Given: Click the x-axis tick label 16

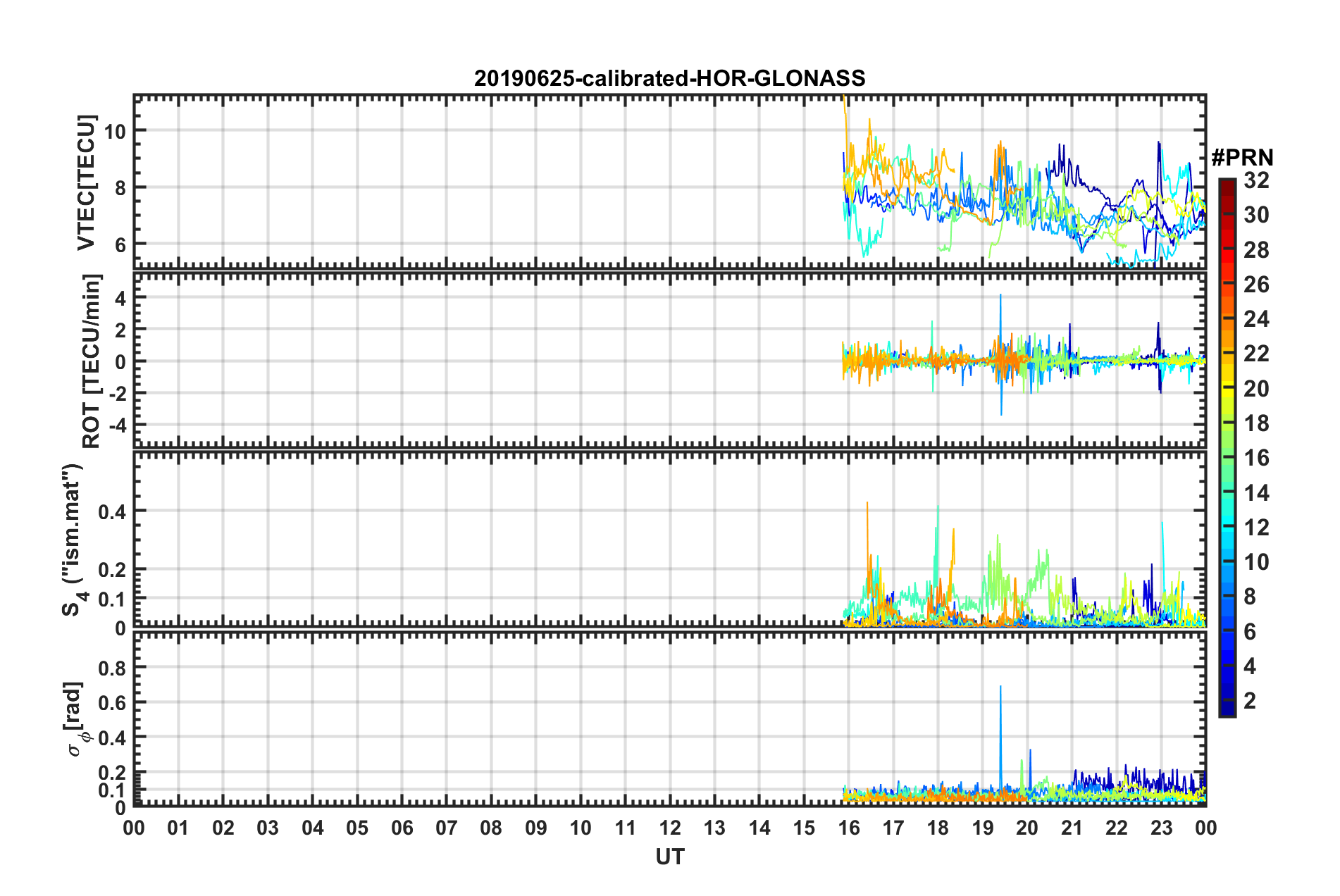Looking at the screenshot, I should click(x=849, y=828).
